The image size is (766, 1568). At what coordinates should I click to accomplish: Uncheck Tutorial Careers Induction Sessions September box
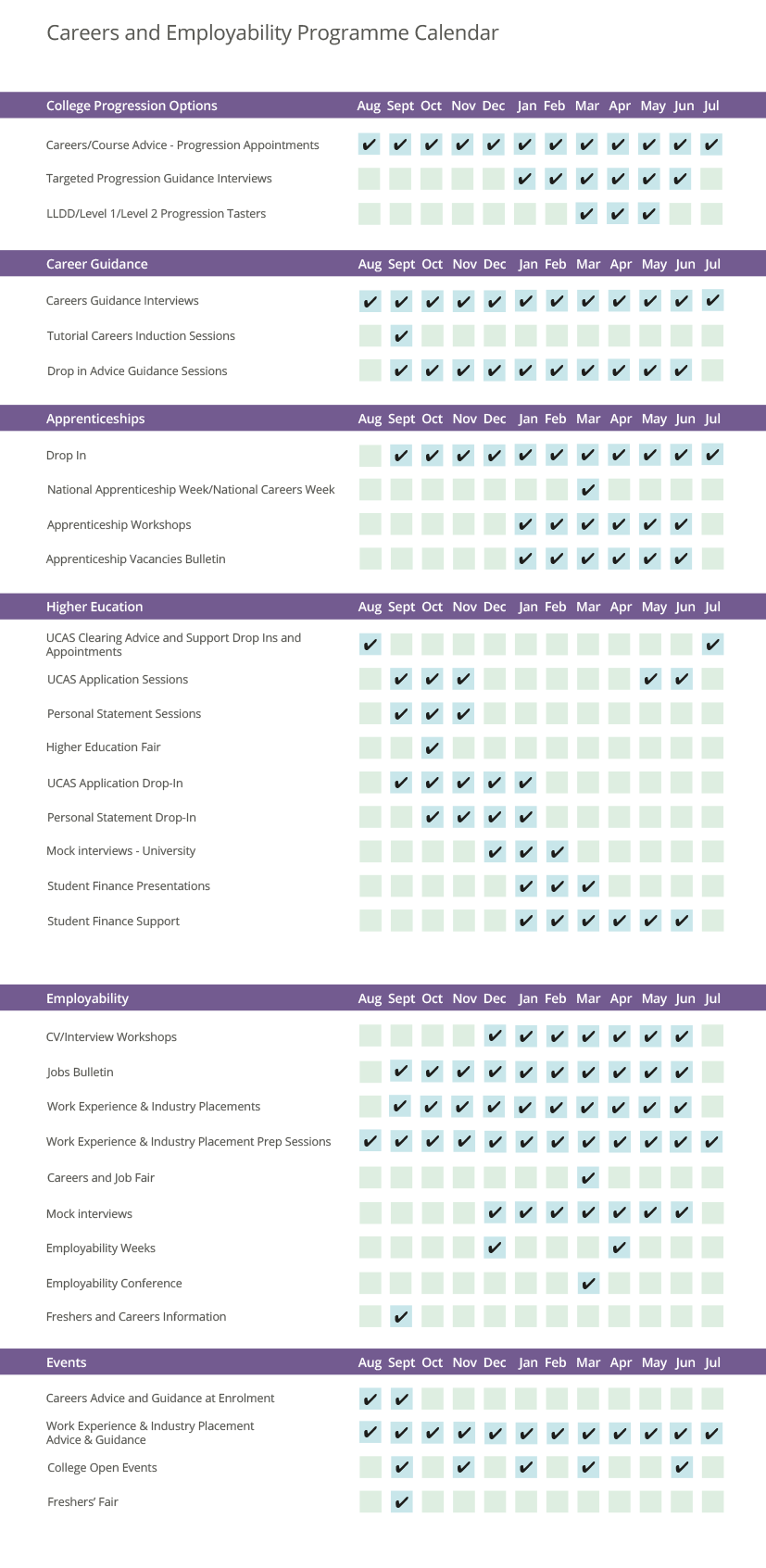401,336
